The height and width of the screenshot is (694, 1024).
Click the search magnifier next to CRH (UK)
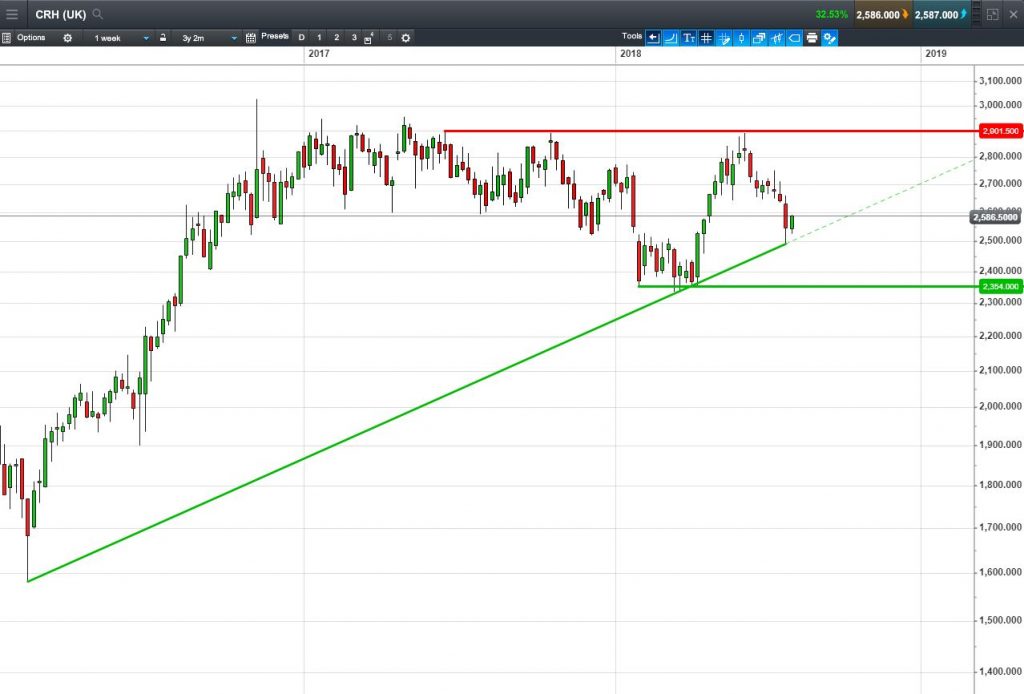pyautogui.click(x=97, y=14)
